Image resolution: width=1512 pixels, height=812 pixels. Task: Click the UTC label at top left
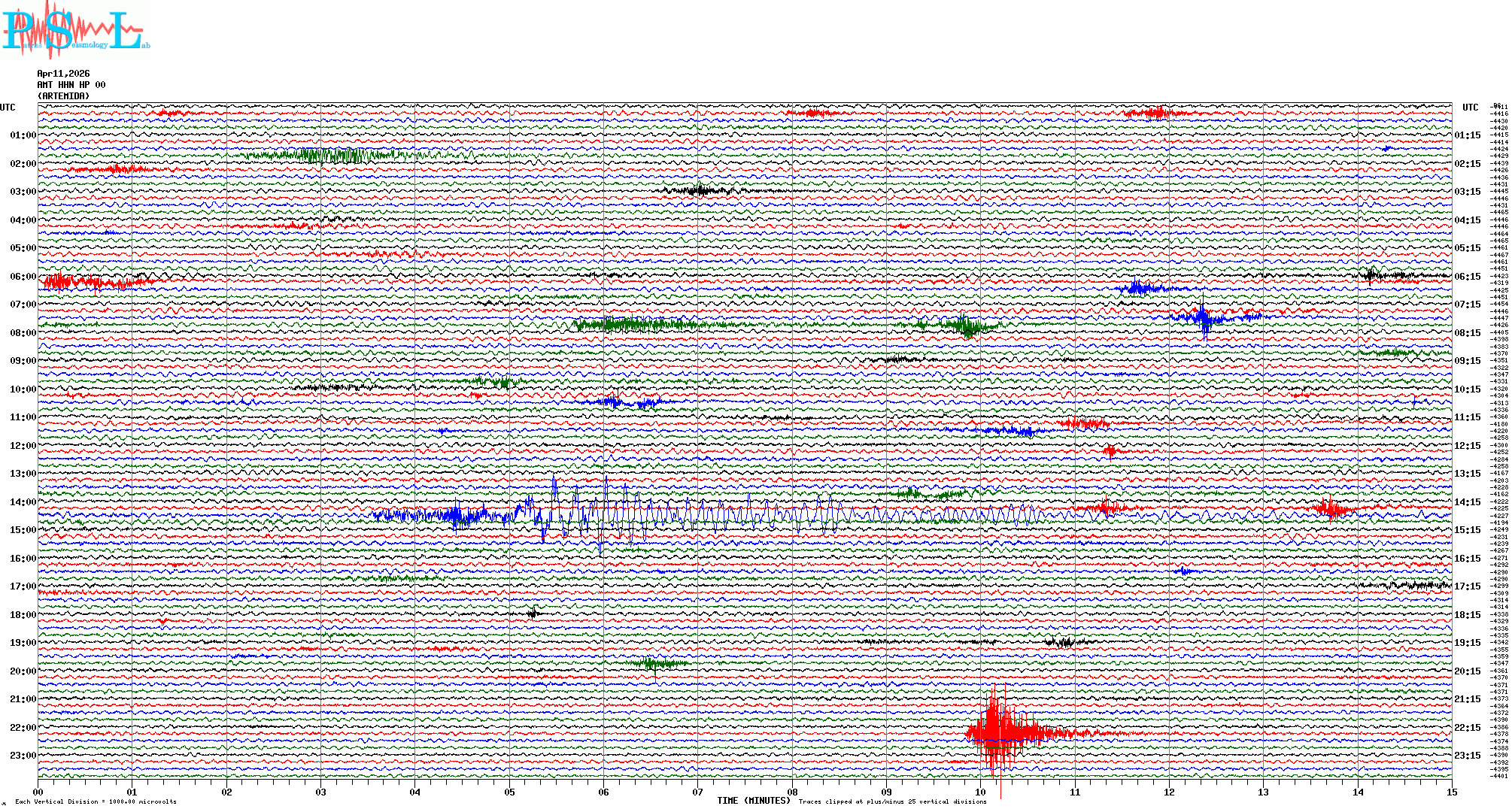click(x=8, y=108)
